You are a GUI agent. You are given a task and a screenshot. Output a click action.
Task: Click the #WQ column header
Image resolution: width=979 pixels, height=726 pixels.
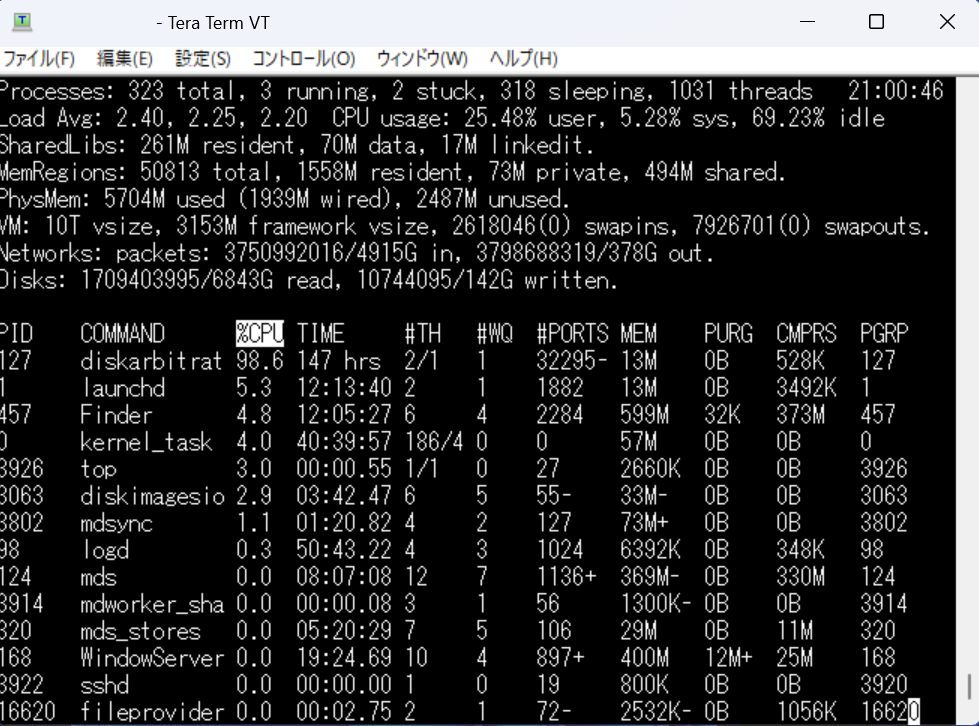494,333
